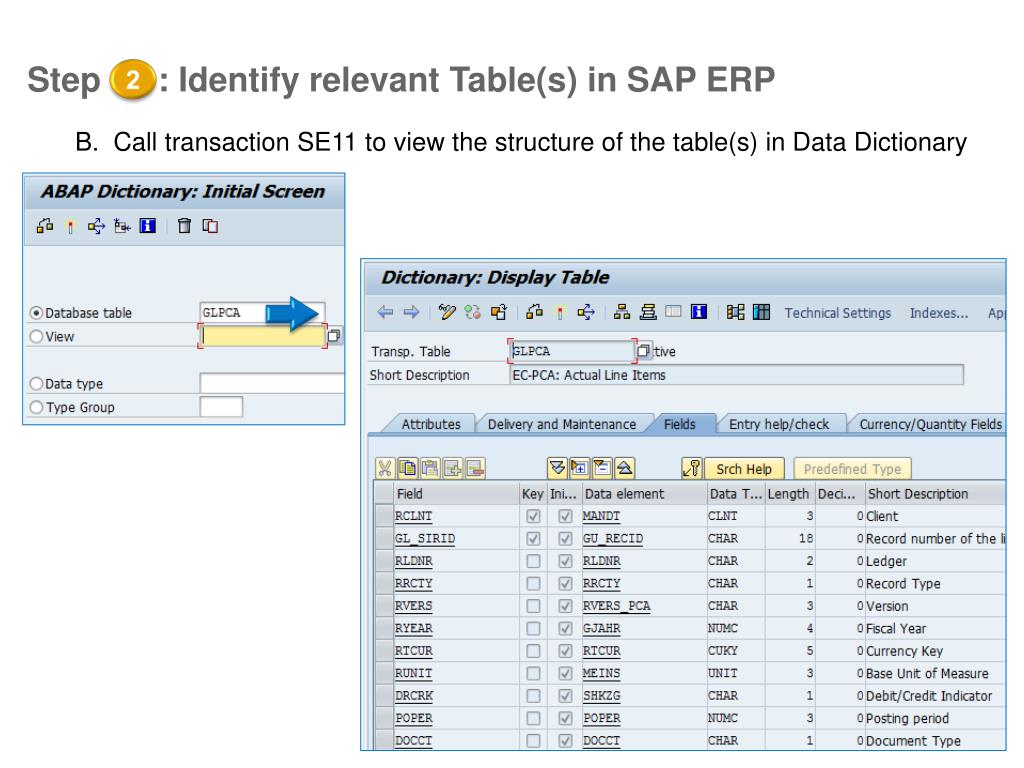The height and width of the screenshot is (768, 1024).
Task: Click the Data type input field
Action: pyautogui.click(x=272, y=383)
